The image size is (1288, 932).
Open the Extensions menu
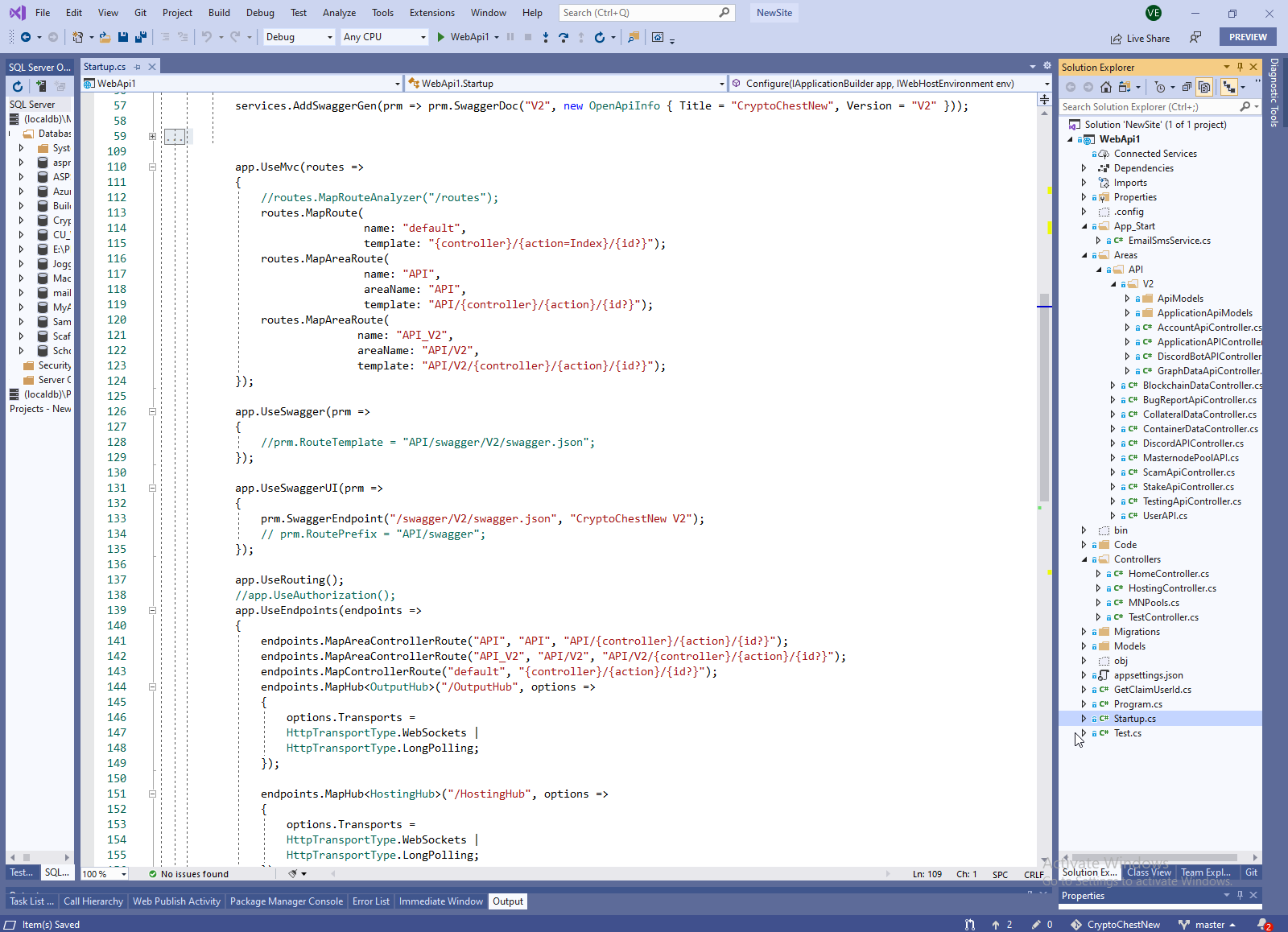(431, 13)
